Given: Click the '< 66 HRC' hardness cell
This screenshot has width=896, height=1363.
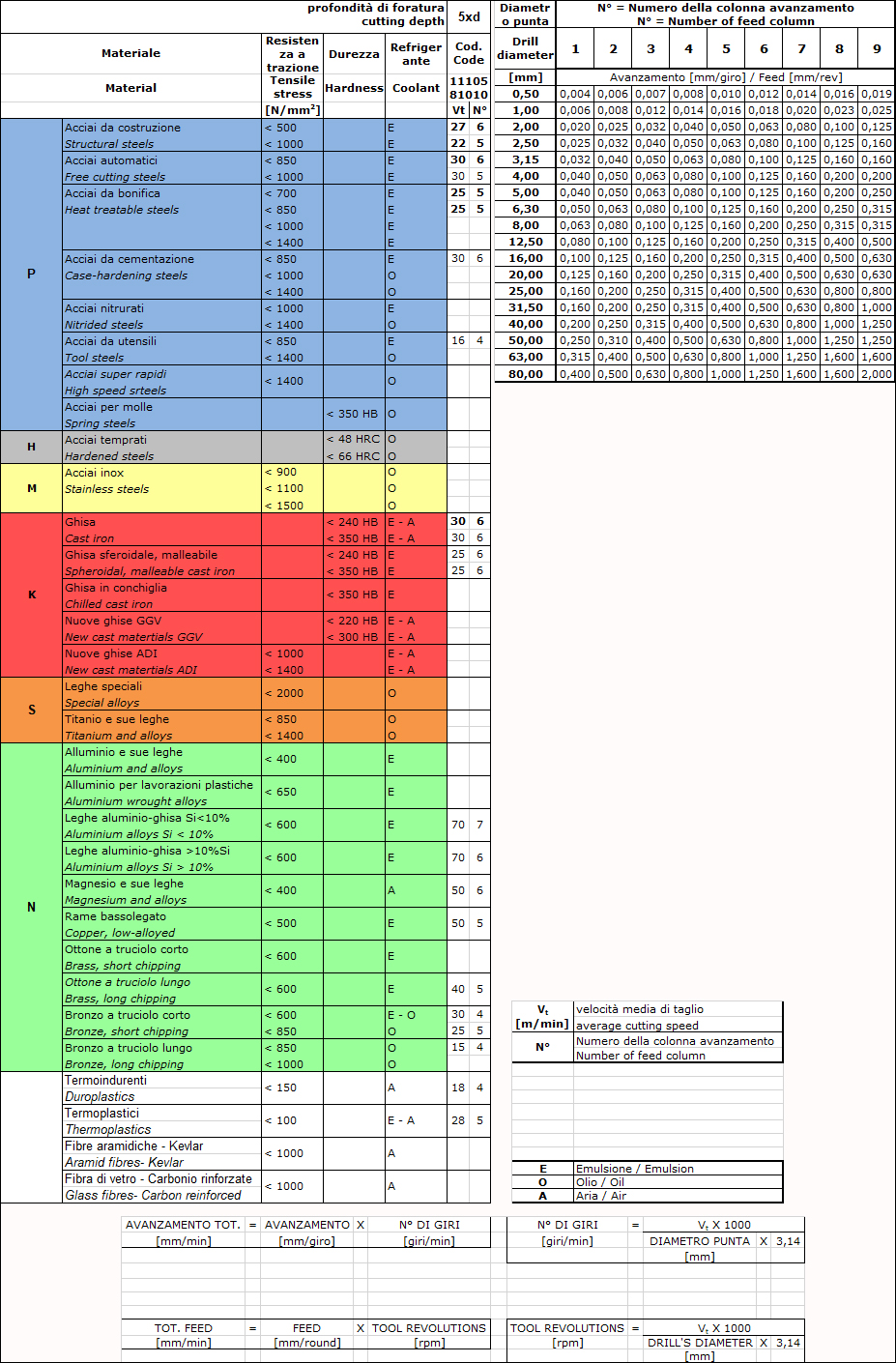Looking at the screenshot, I should (354, 456).
